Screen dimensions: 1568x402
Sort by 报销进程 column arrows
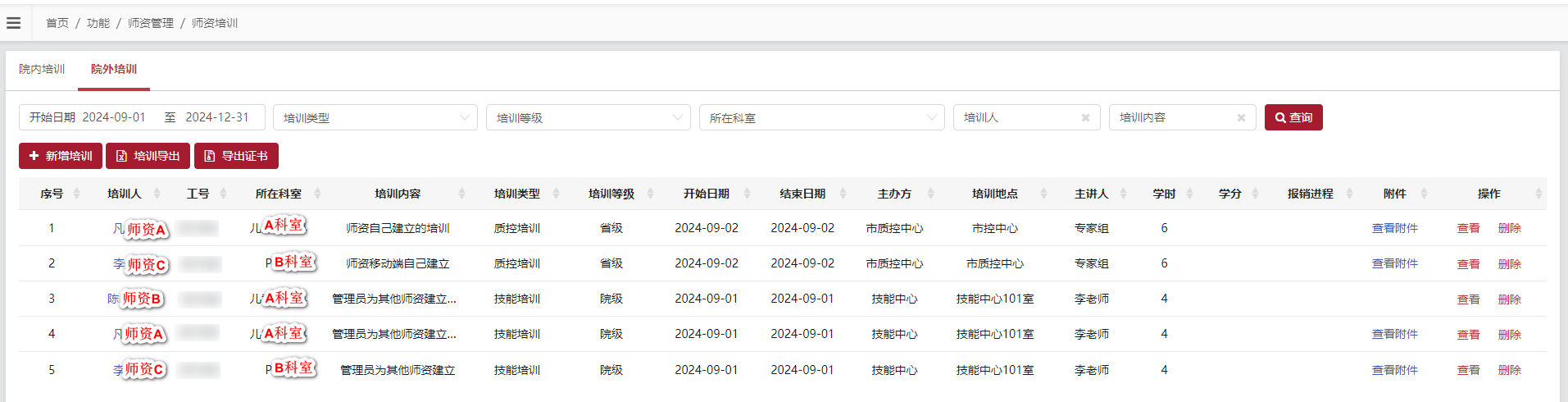pos(1349,194)
